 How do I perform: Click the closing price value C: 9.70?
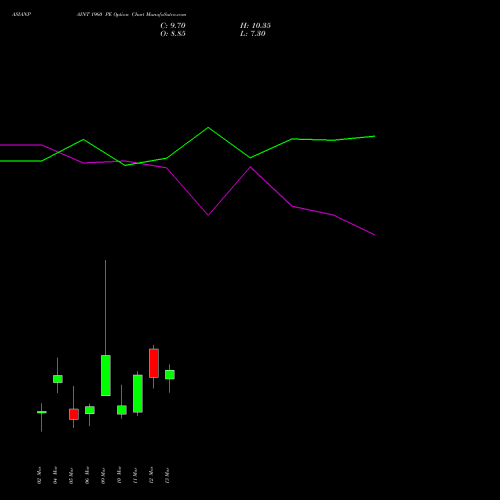pyautogui.click(x=173, y=26)
